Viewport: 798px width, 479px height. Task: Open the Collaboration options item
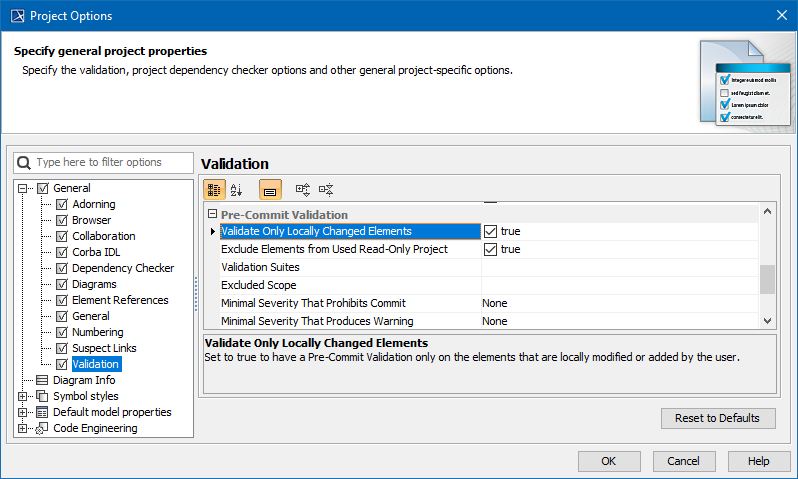point(103,236)
